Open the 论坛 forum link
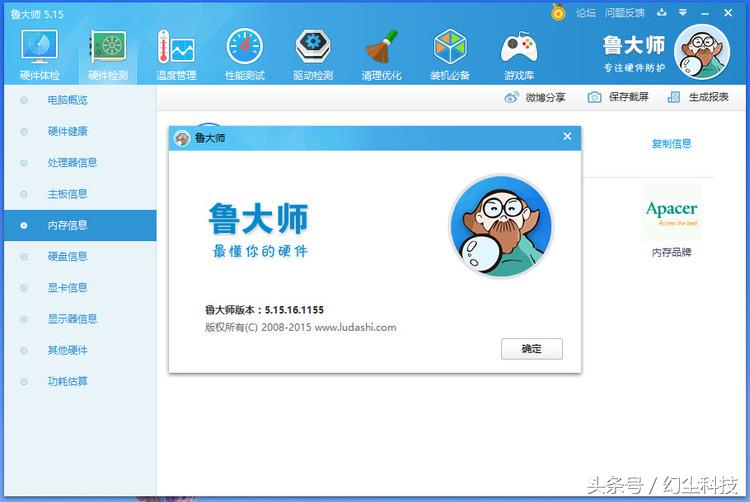Image resolution: width=750 pixels, height=502 pixels. point(586,13)
